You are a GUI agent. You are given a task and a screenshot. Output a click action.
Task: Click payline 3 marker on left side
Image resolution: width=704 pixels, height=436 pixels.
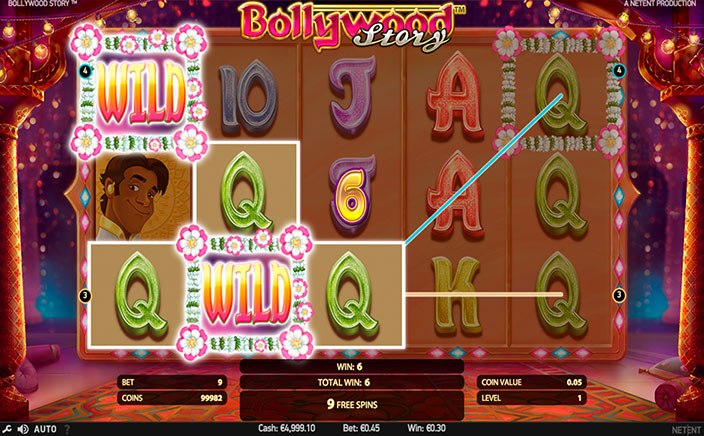(85, 295)
